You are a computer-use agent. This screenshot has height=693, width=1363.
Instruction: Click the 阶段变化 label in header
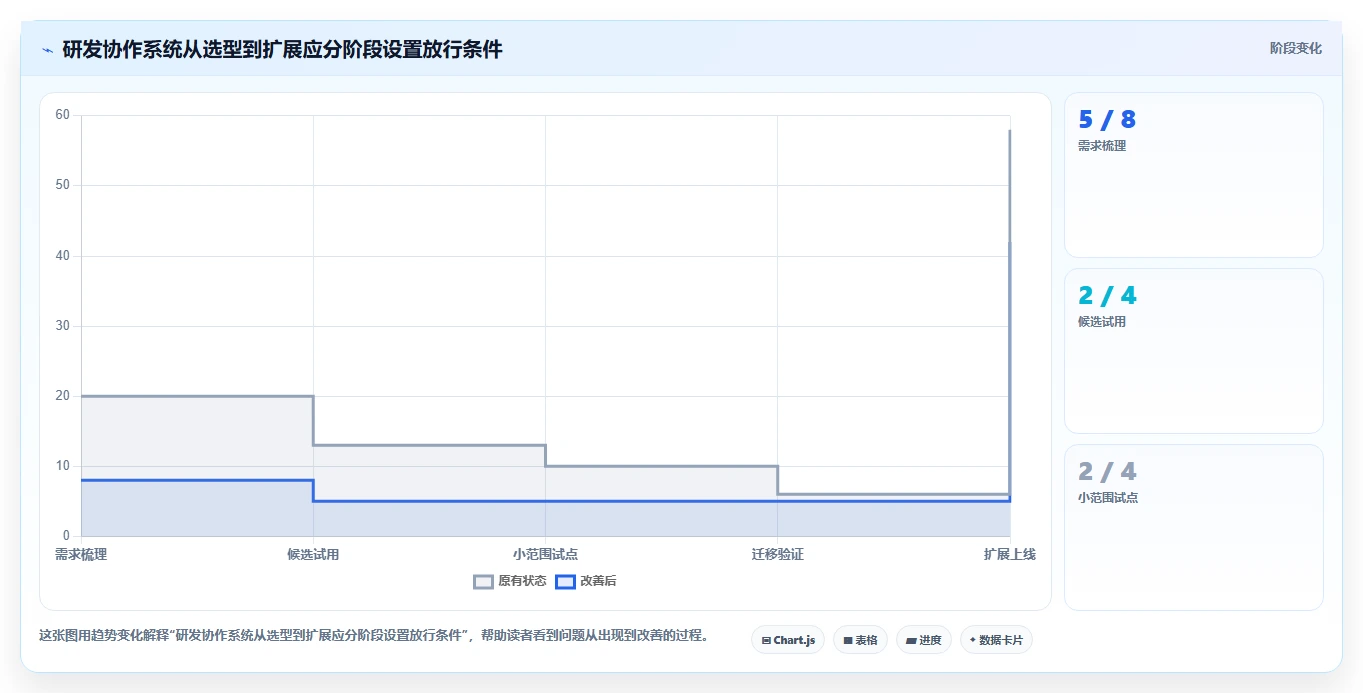tap(1296, 48)
